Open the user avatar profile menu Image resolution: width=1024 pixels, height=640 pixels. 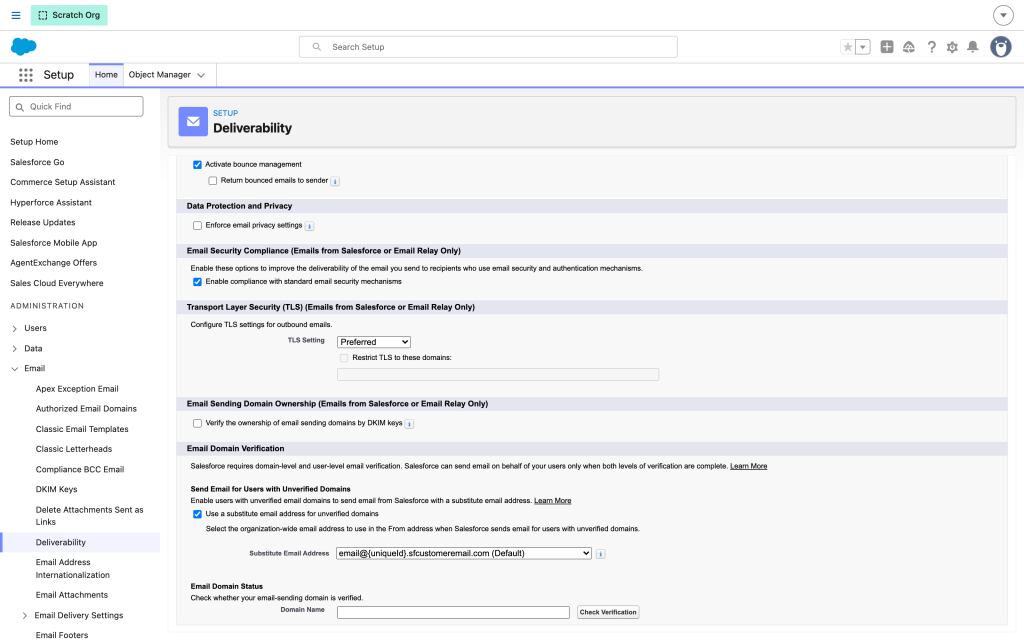point(1000,47)
